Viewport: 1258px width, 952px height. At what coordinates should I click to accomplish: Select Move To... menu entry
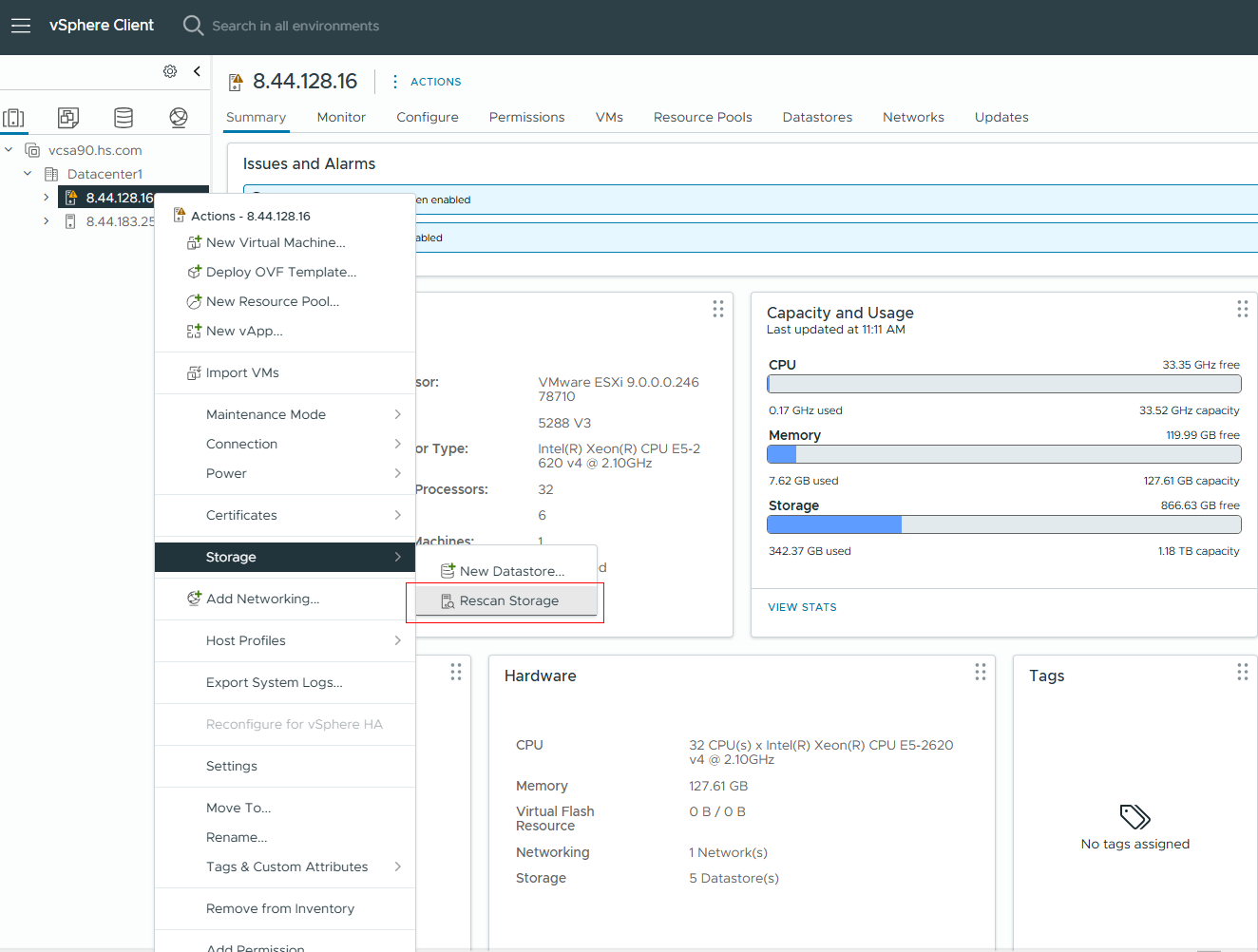(285, 808)
